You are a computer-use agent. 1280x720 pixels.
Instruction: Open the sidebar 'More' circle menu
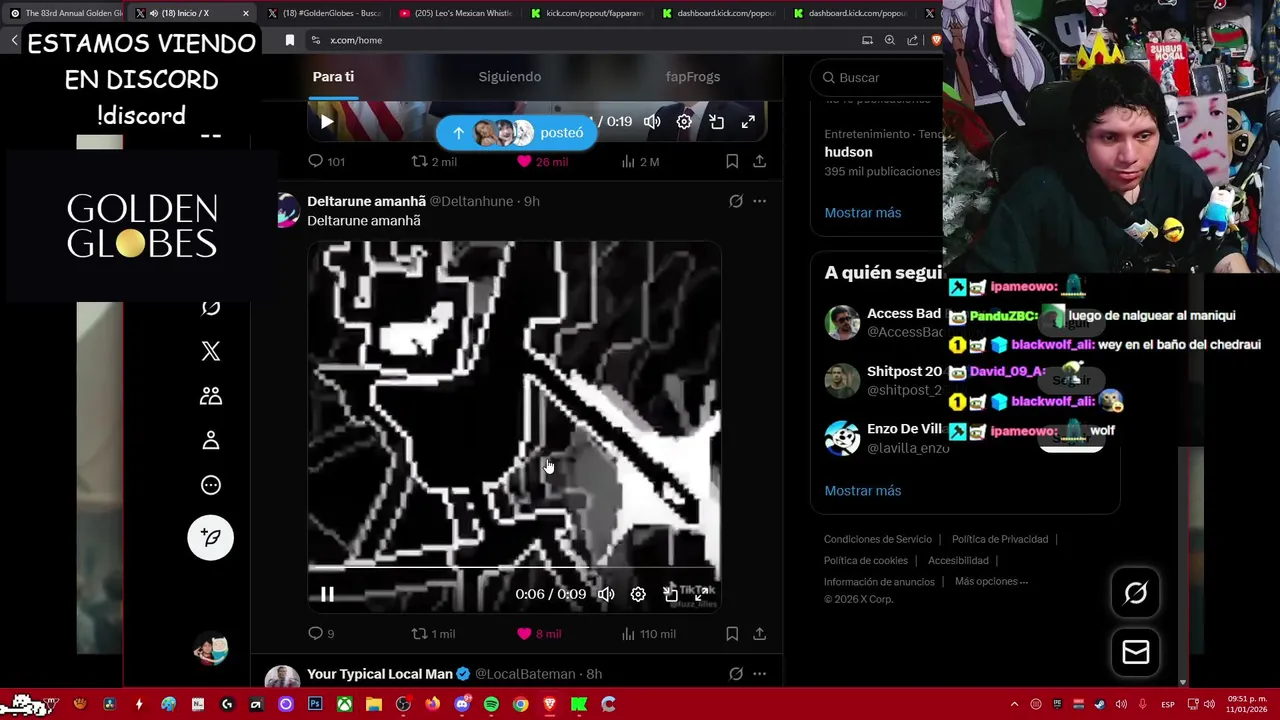click(x=211, y=485)
